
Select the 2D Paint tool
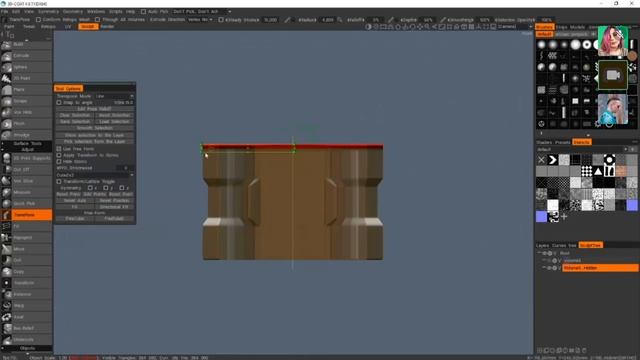(26, 78)
